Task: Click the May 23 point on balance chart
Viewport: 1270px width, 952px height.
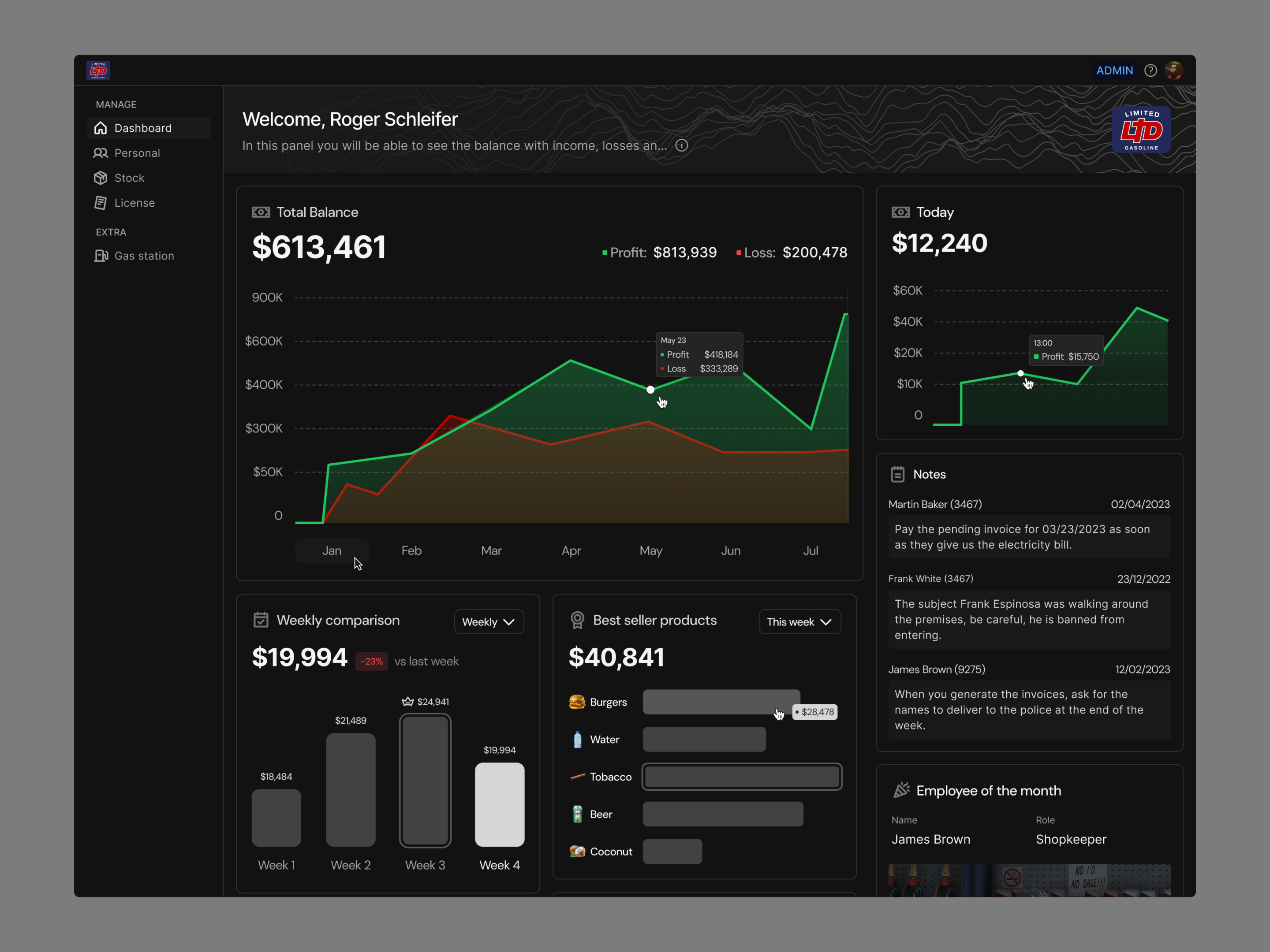Action: [650, 390]
